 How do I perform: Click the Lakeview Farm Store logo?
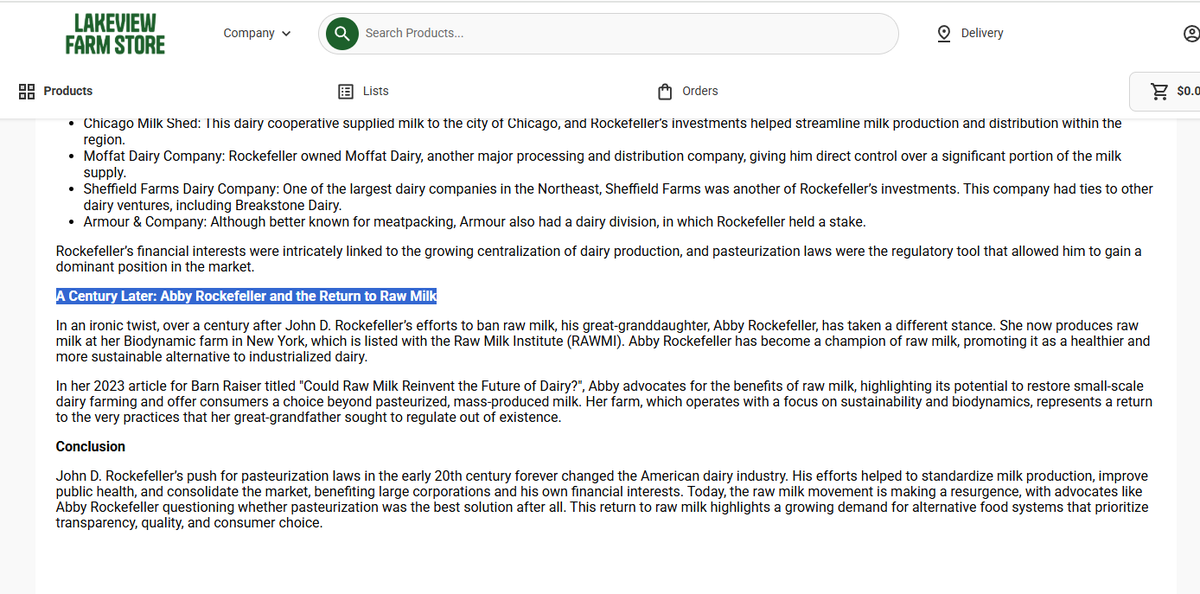pyautogui.click(x=115, y=34)
